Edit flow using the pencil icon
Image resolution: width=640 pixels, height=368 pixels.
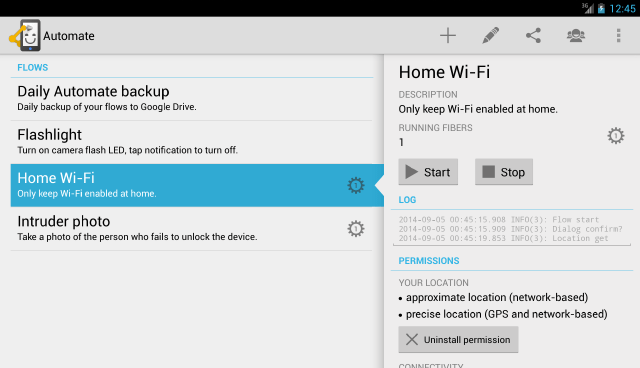[x=490, y=35]
